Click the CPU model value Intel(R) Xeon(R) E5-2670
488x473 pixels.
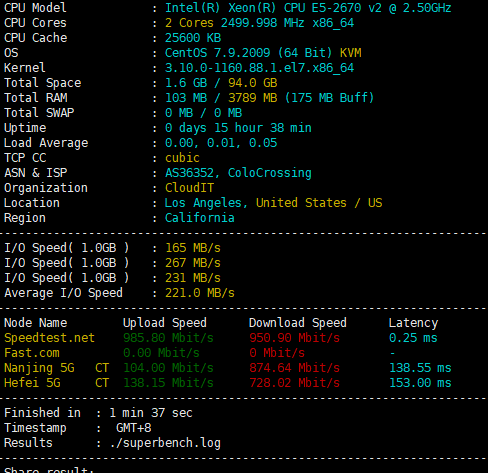(x=308, y=8)
